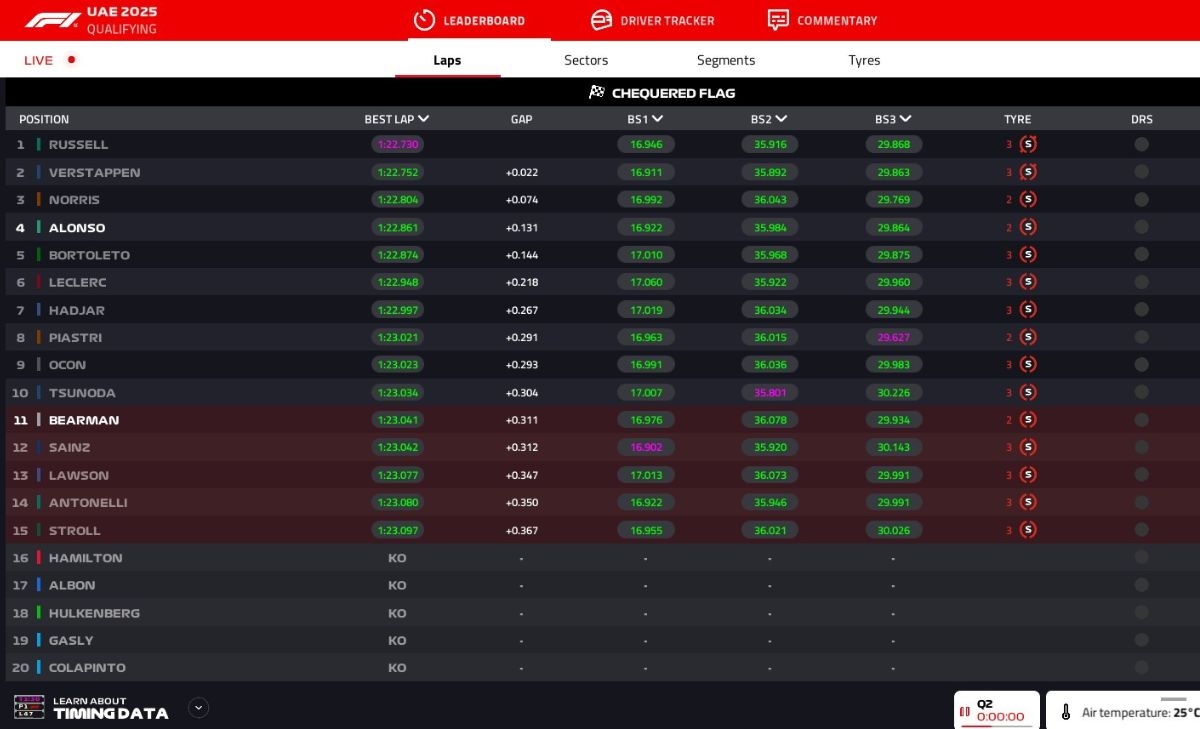Click the Driver Tracker helmet icon

pos(601,20)
